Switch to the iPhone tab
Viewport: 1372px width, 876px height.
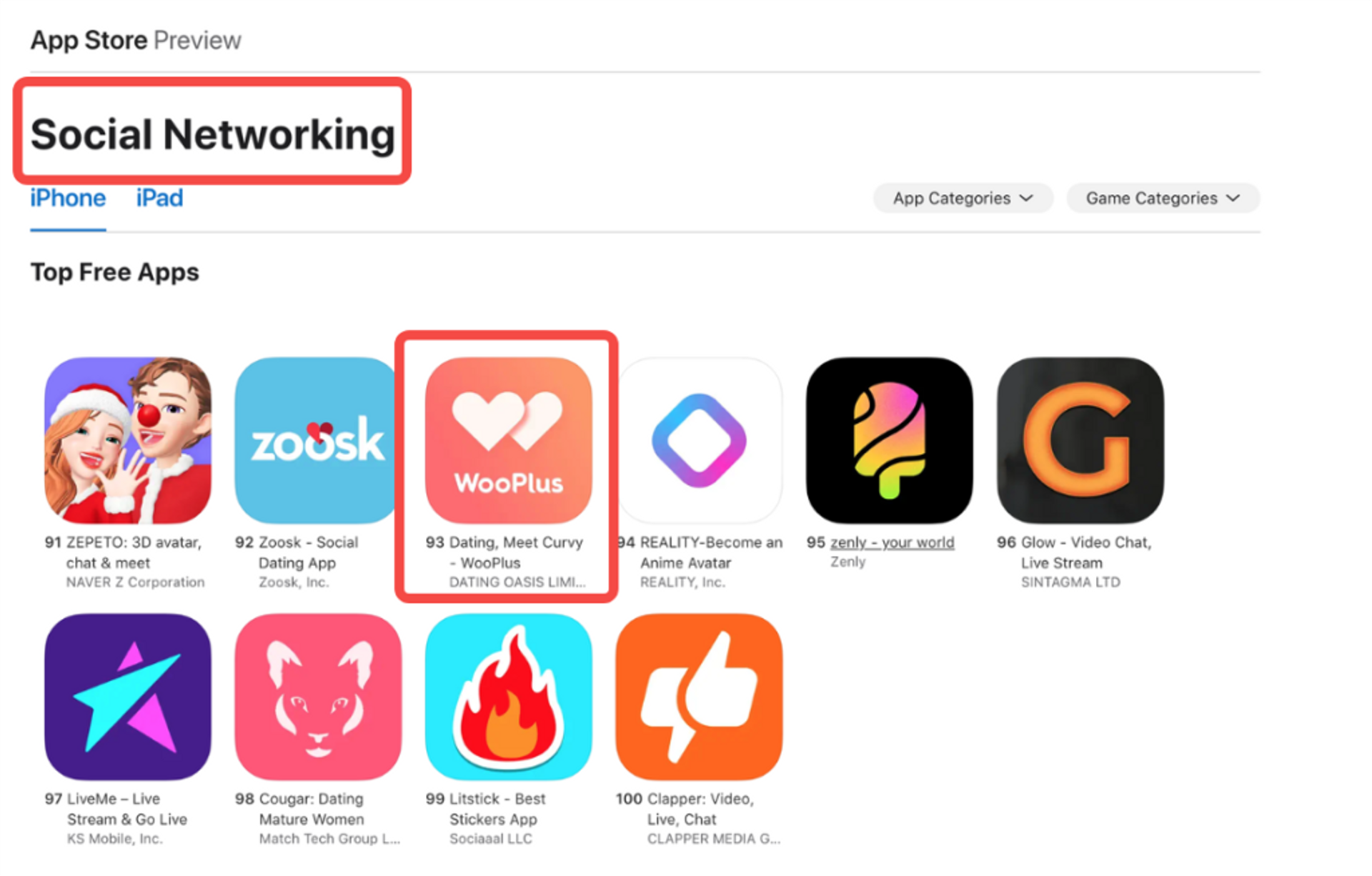click(x=68, y=198)
